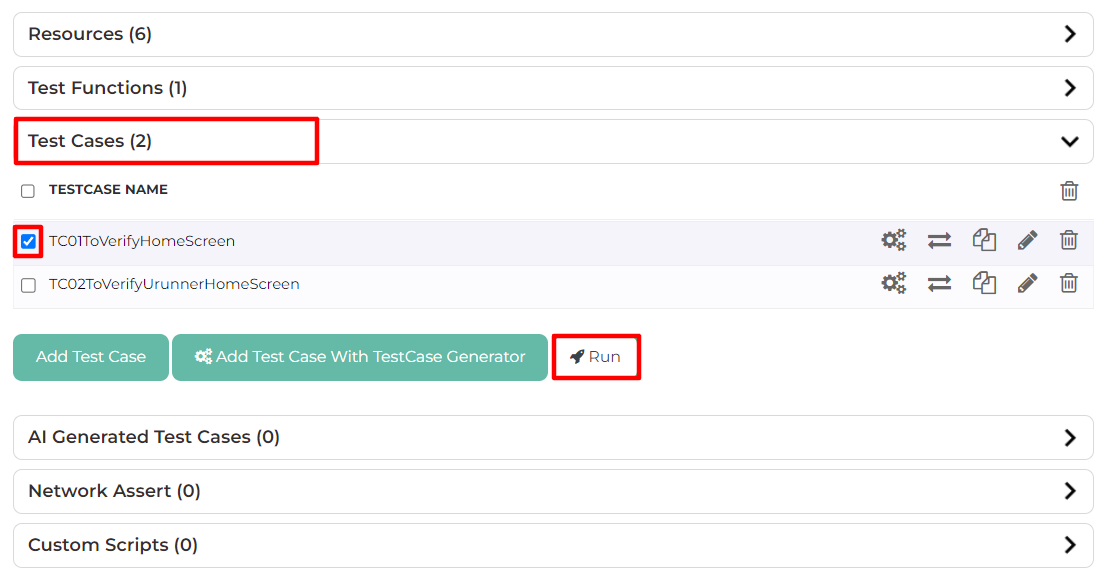
Task: Check the TC02ToVerifyUrunnerHomeScreen checkbox
Action: (x=28, y=285)
